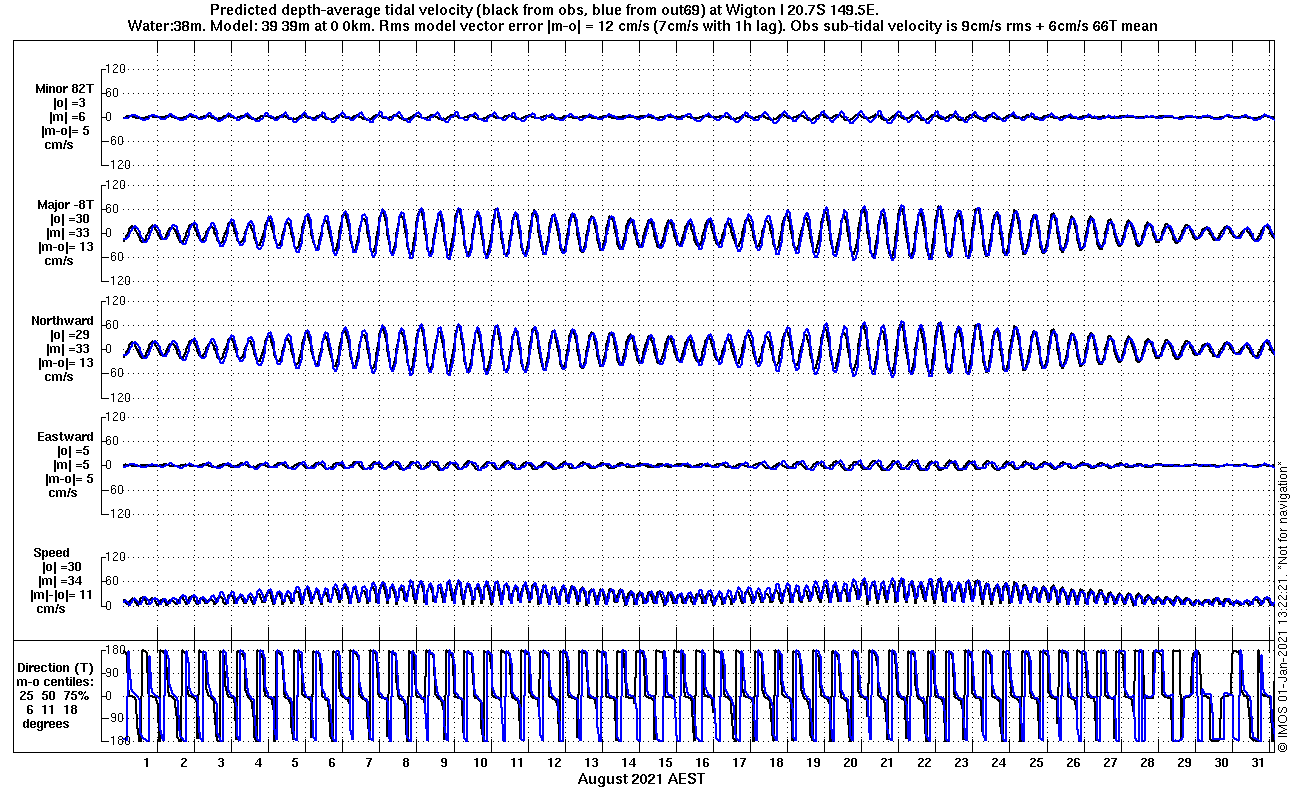This screenshot has height=800, width=1300.
Task: Click the day 10 date tick label
Action: [480, 762]
